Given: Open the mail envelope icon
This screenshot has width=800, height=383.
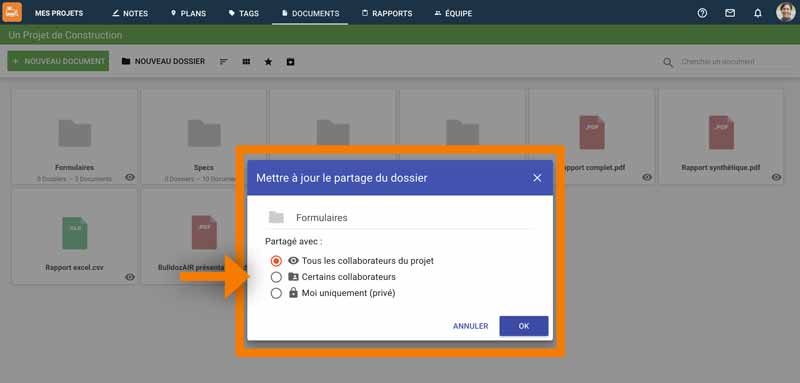Looking at the screenshot, I should coord(730,13).
